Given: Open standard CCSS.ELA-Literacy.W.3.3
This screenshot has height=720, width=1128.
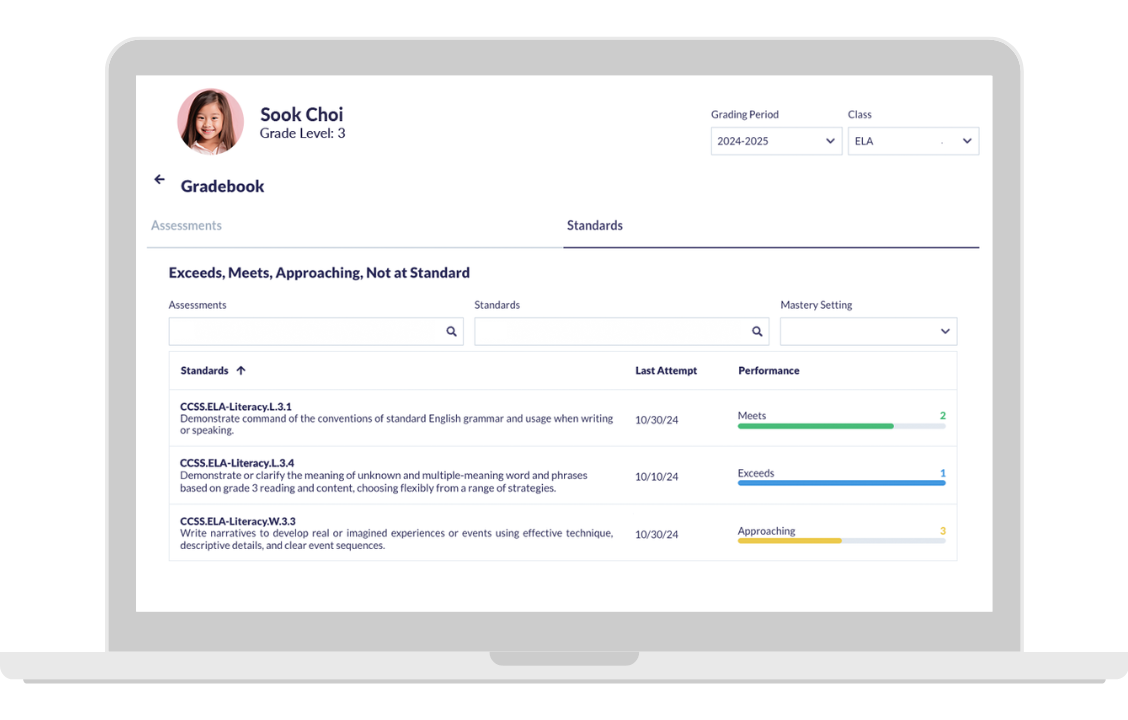Looking at the screenshot, I should pyautogui.click(x=238, y=521).
